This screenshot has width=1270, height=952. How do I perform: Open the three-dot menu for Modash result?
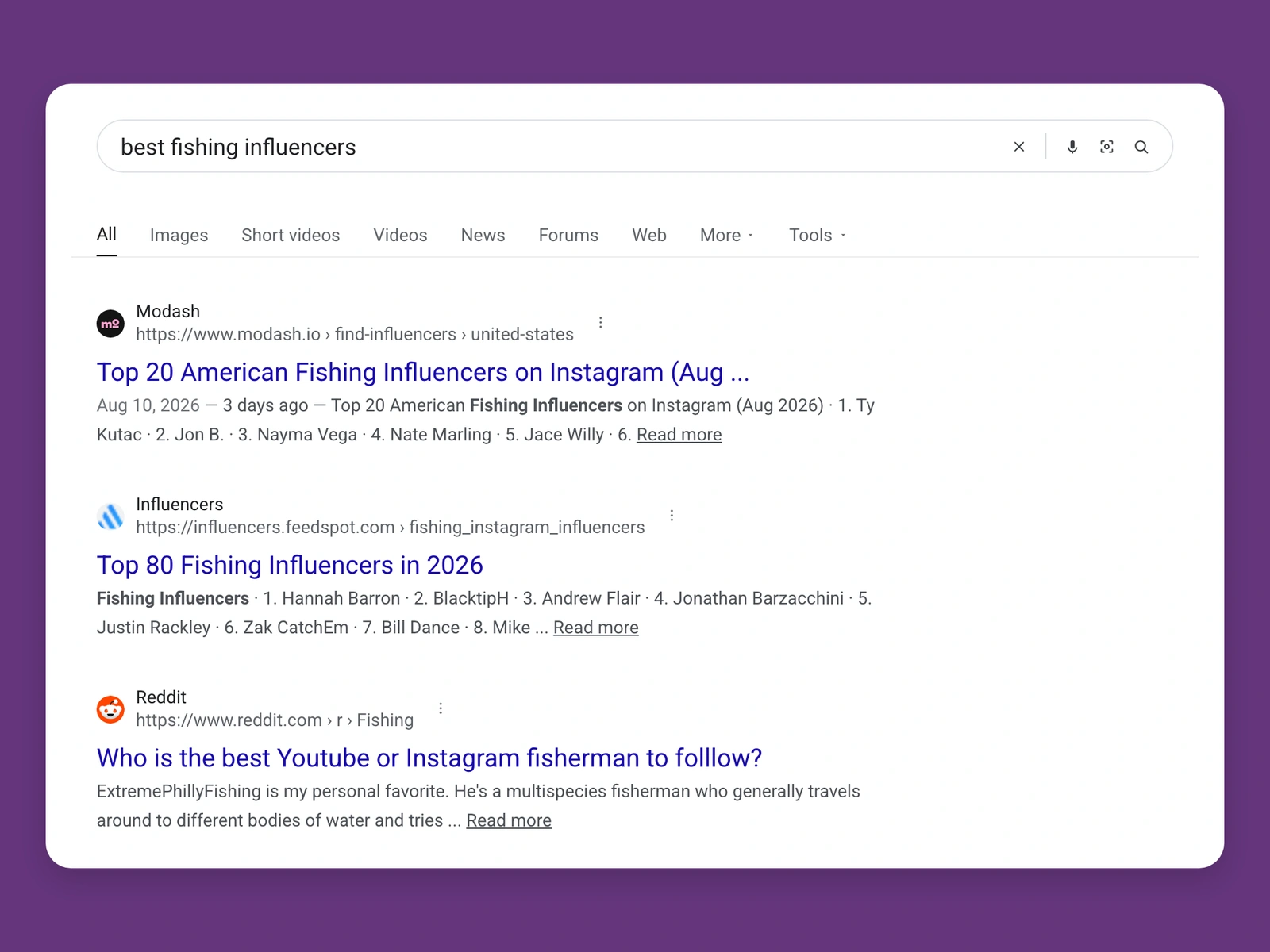click(x=601, y=323)
